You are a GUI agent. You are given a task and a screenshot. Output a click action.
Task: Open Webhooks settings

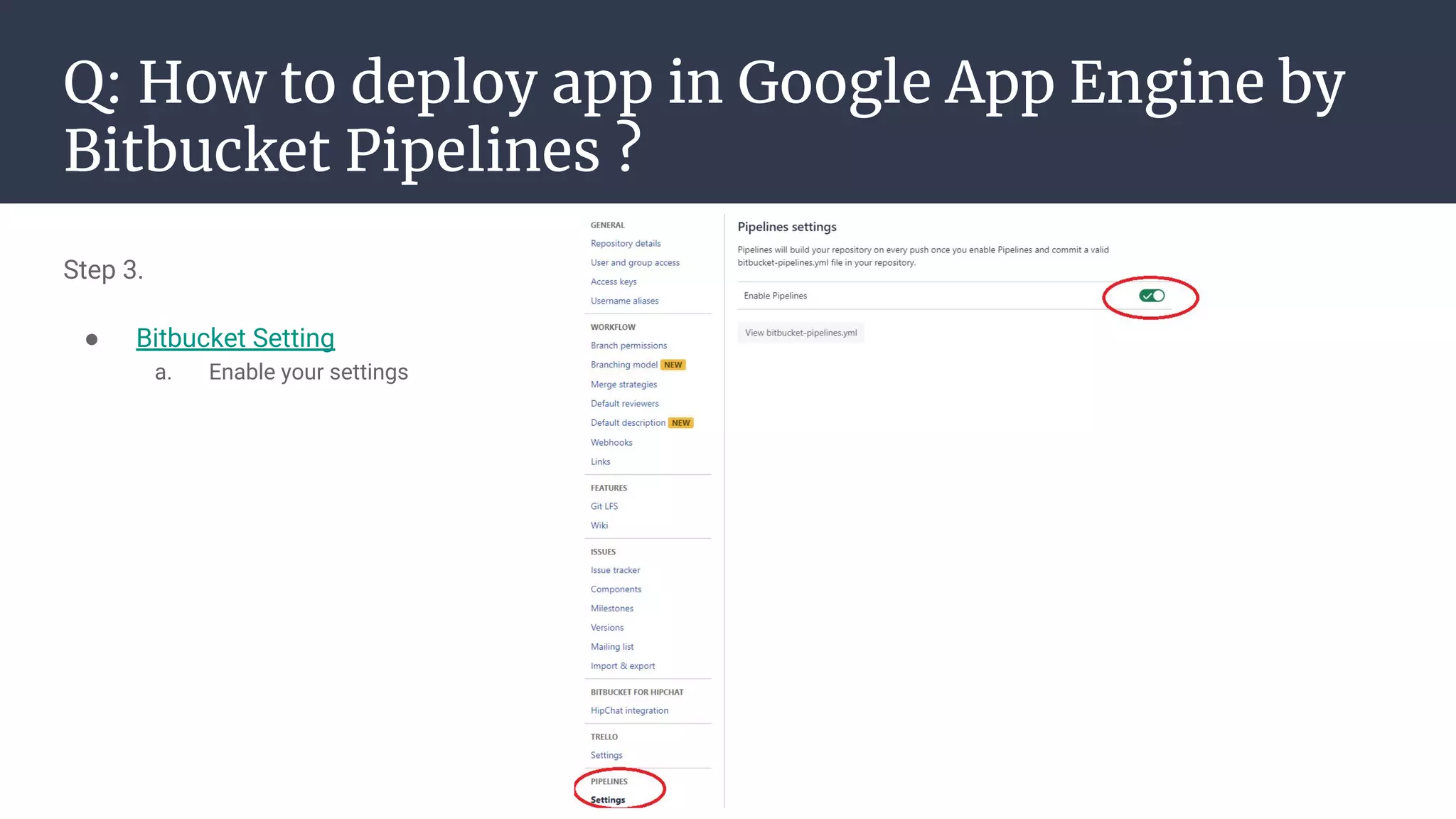click(611, 442)
